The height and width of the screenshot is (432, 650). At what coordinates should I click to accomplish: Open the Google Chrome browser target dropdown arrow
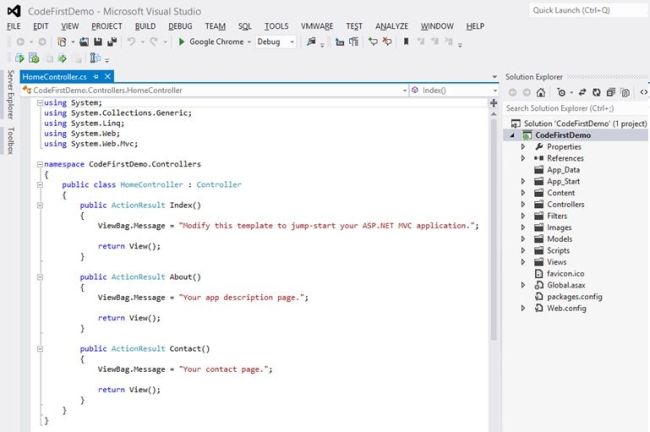(x=249, y=42)
